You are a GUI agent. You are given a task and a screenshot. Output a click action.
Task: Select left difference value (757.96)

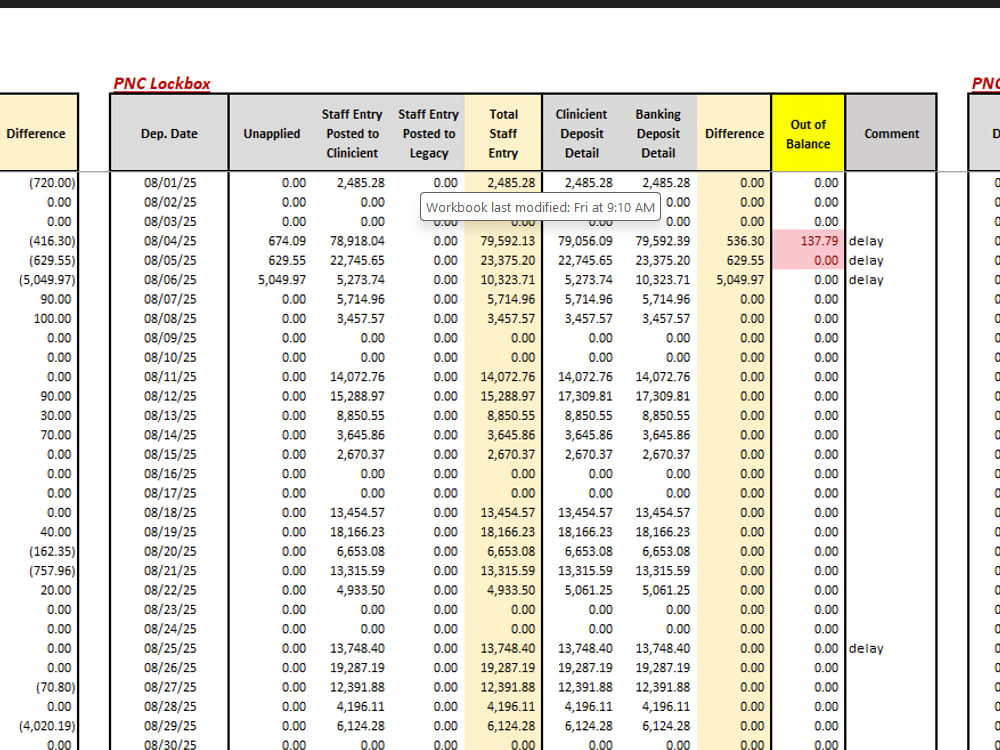pos(52,571)
